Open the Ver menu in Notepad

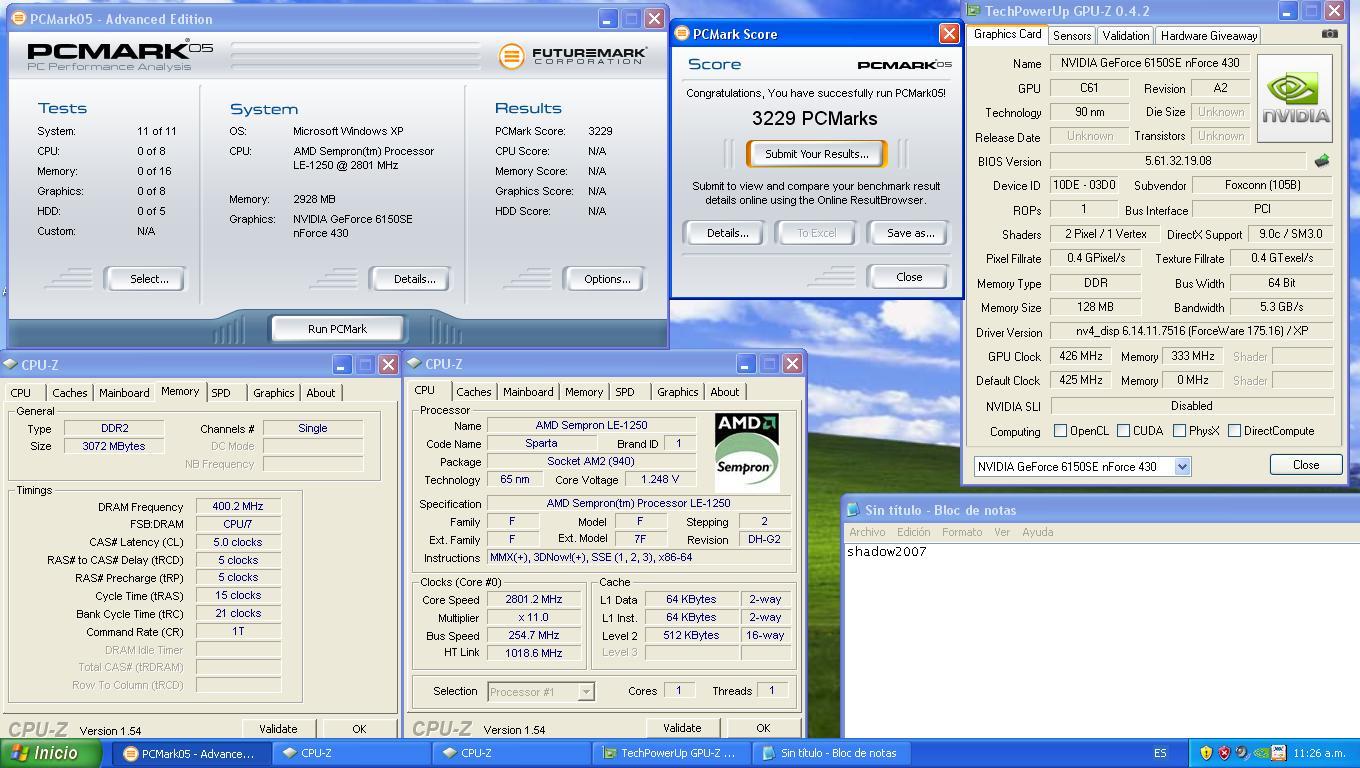1001,532
